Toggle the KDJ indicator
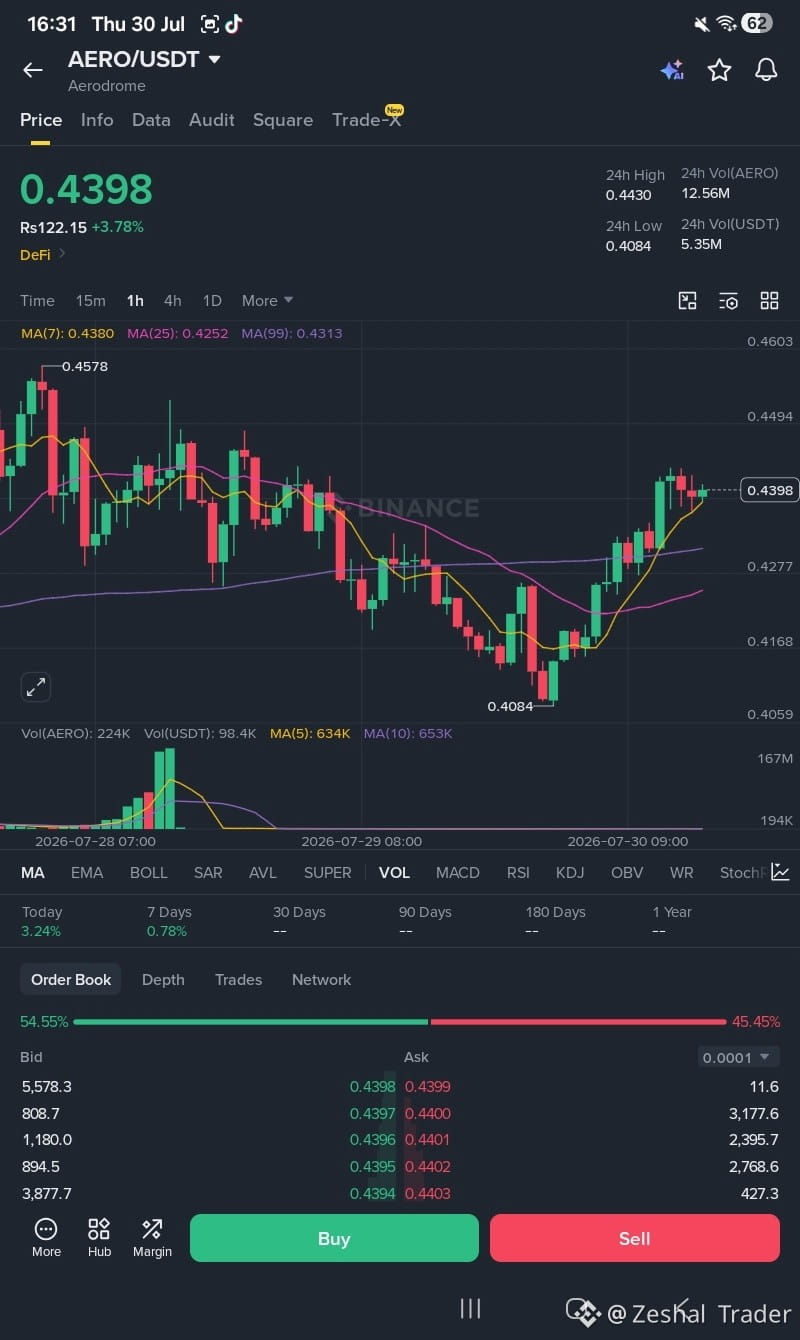The image size is (800, 1340). pos(570,873)
